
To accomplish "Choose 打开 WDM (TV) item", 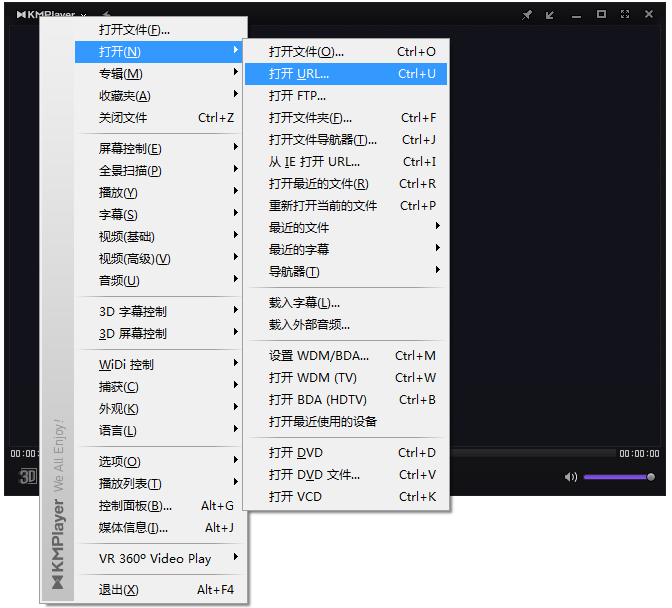I will 346,377.
